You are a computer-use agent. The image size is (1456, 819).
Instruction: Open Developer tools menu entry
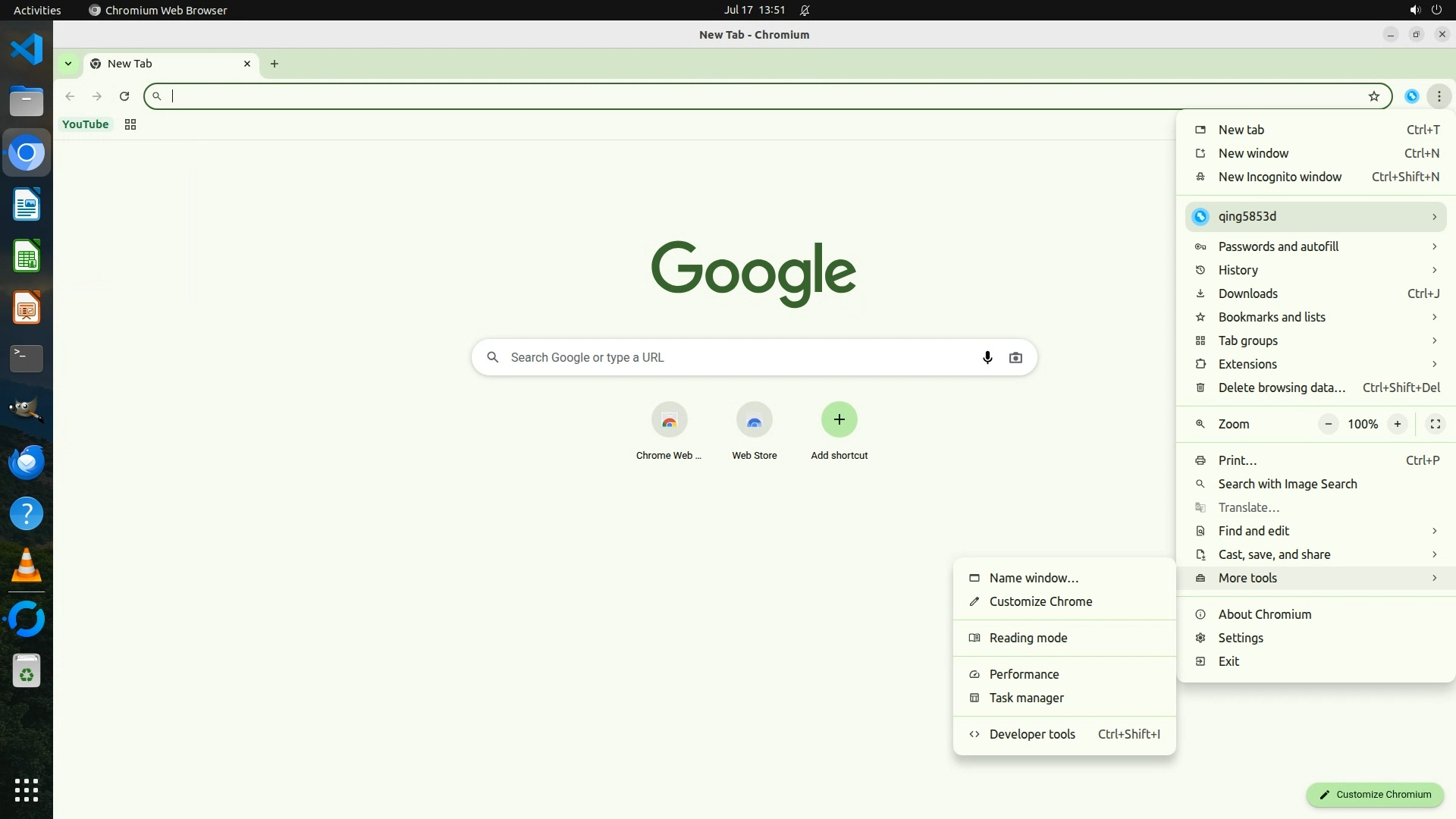(1032, 734)
